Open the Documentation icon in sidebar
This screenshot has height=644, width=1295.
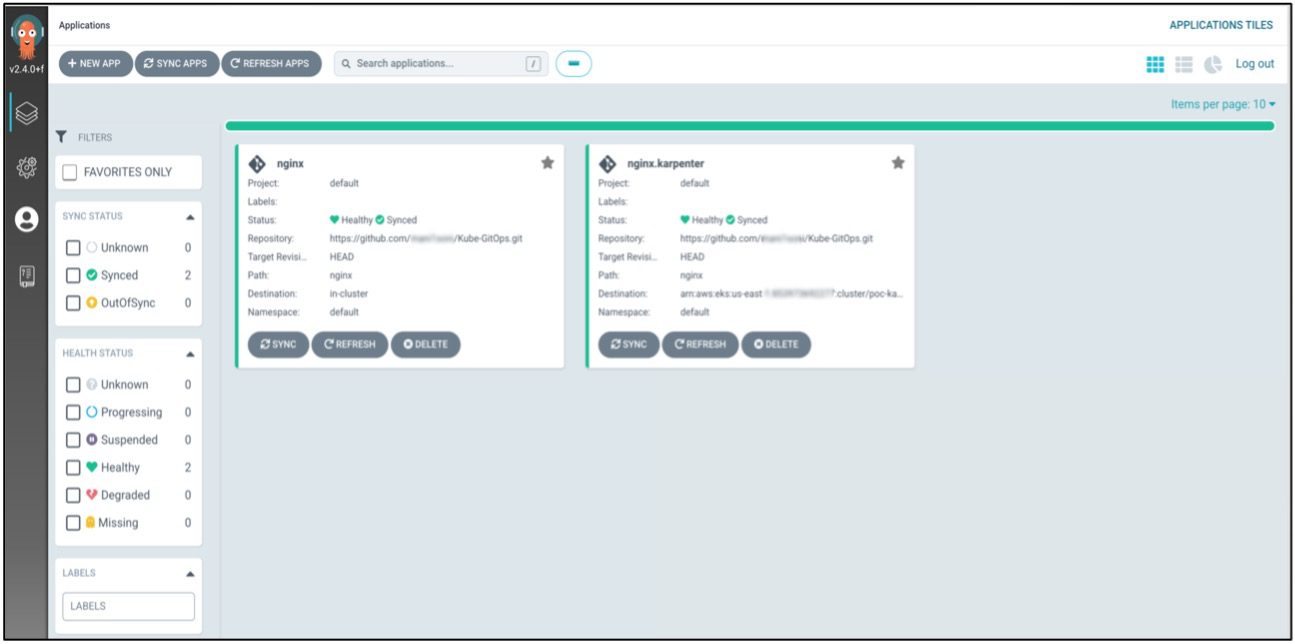click(x=25, y=276)
